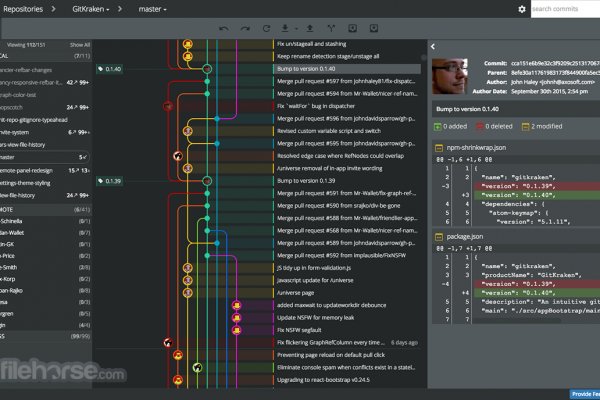Screen dimensions: 600x400
Task: Open settings with the gear icon
Action: click(x=521, y=9)
